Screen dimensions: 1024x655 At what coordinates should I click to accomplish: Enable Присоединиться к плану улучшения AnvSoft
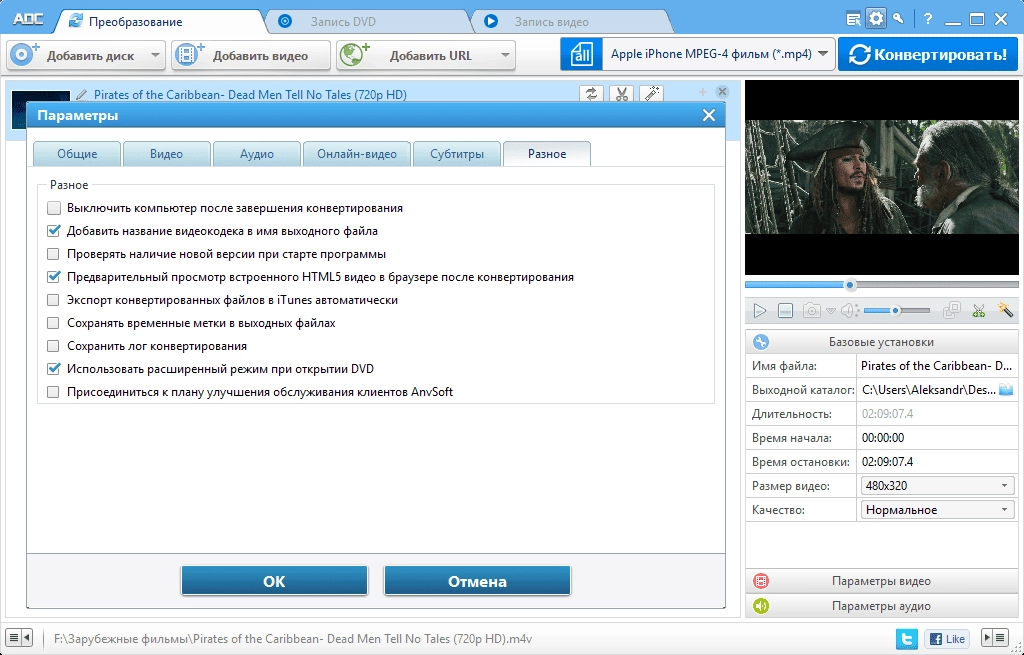[54, 392]
